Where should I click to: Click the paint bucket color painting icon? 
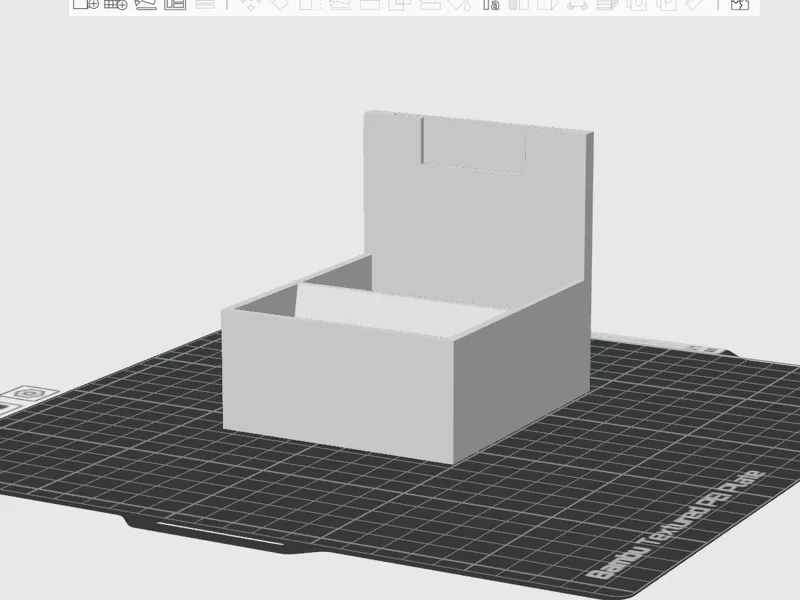460,5
